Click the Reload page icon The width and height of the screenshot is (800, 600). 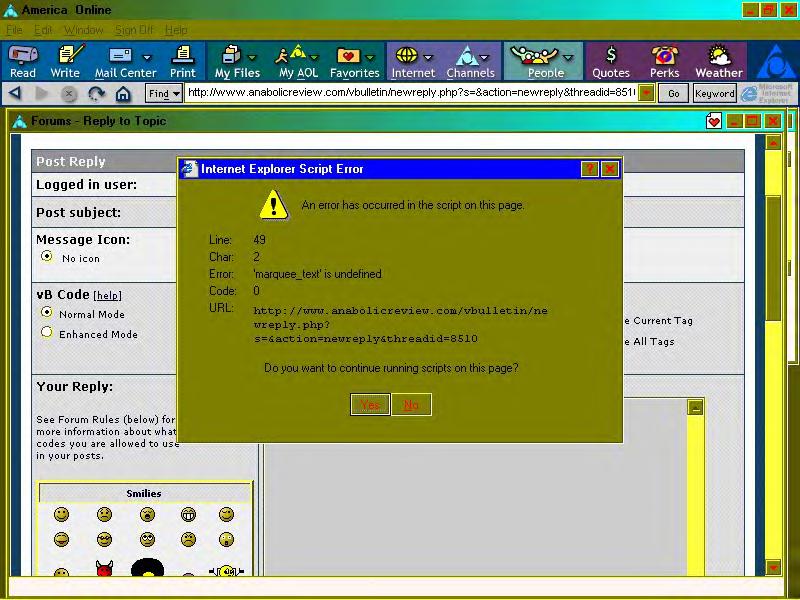coord(96,94)
